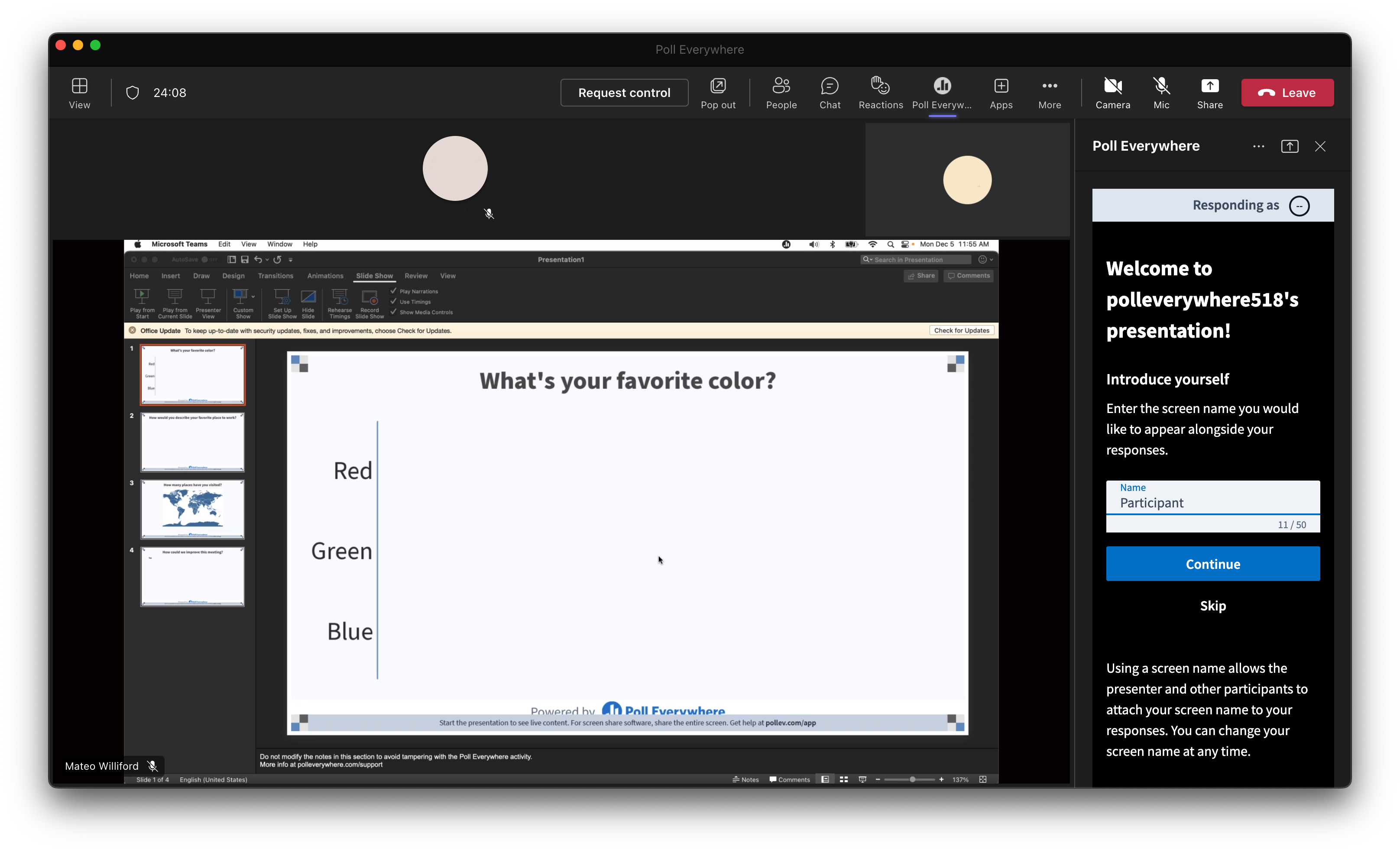Click Search in Presentation field

tap(916, 260)
